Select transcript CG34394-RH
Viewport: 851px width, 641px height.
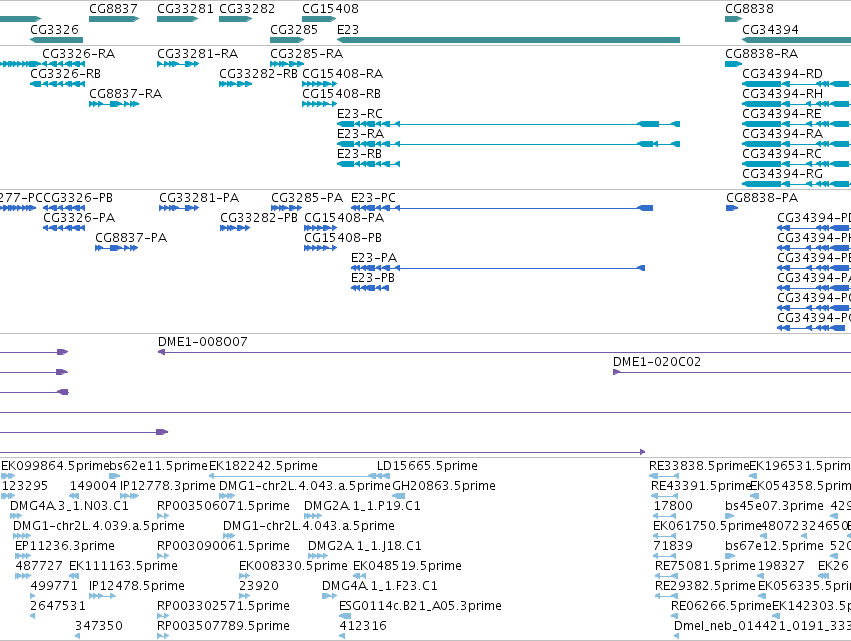coord(796,104)
